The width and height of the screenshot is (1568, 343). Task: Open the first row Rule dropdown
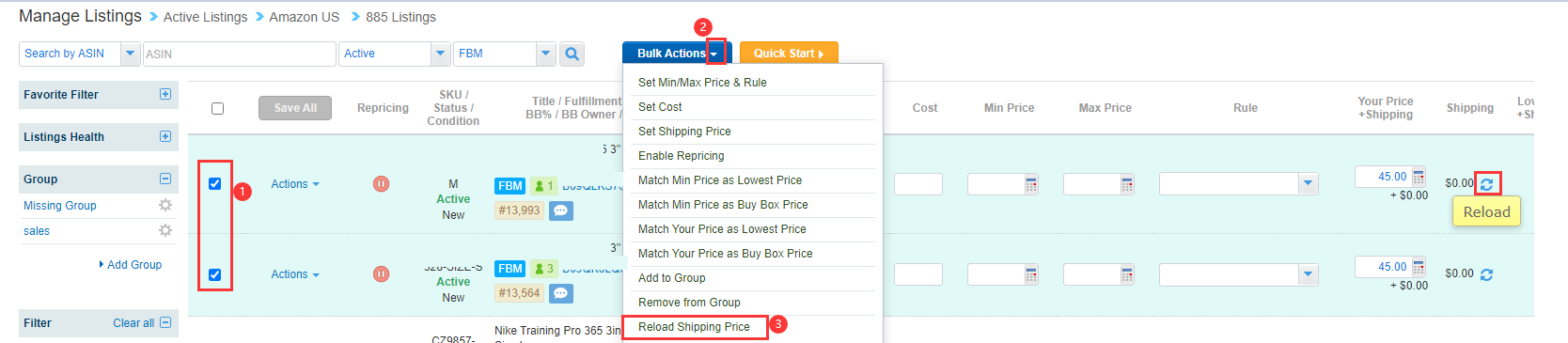(1238, 183)
